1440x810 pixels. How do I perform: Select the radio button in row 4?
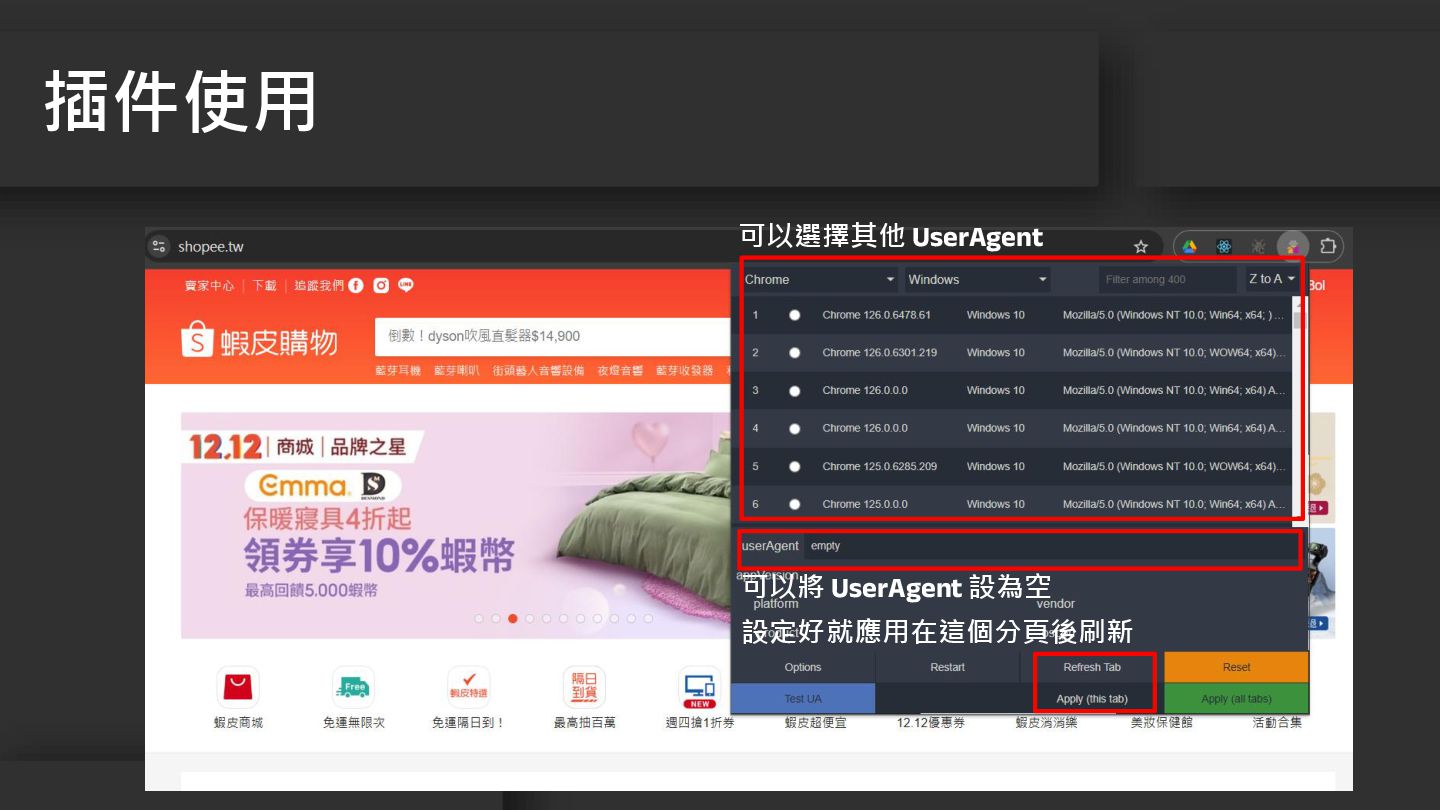pos(795,428)
